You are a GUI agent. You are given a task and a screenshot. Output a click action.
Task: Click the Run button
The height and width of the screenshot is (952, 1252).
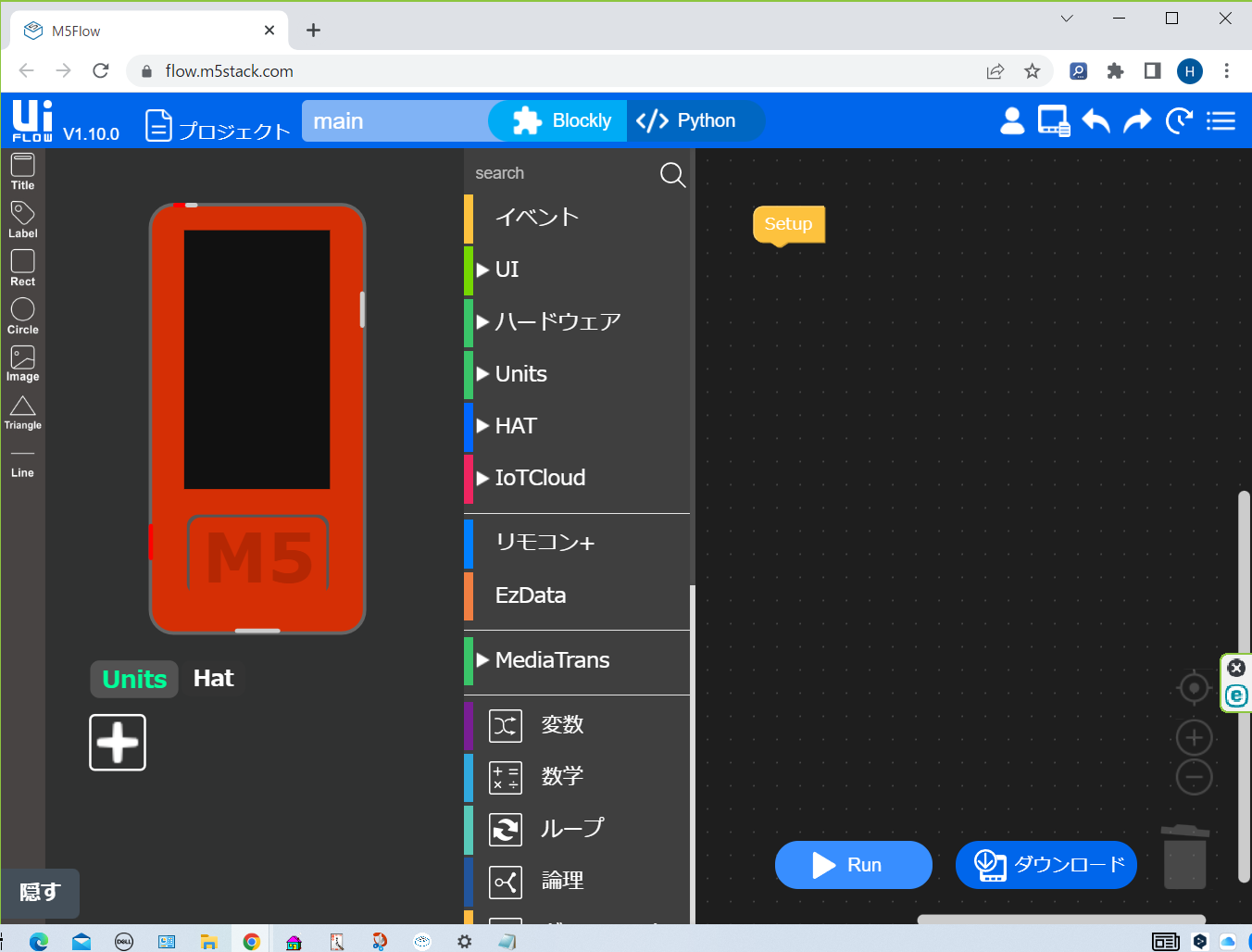click(853, 865)
